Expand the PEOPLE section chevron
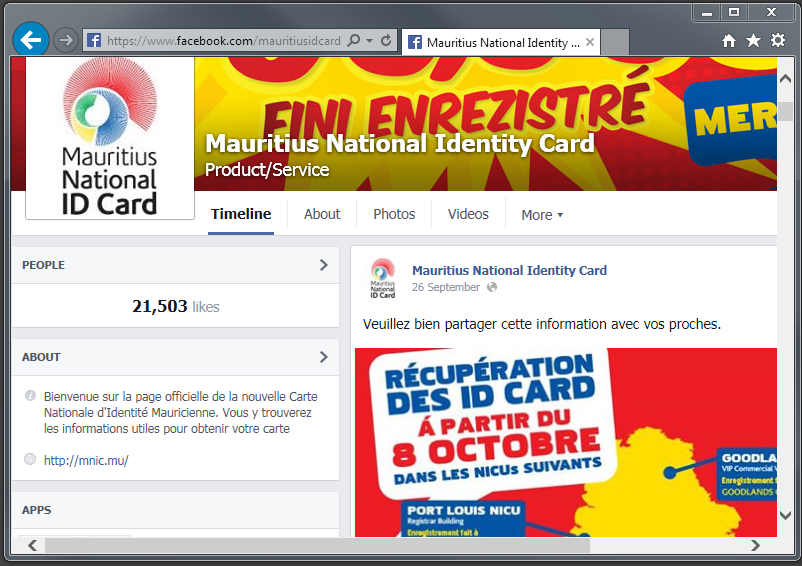The width and height of the screenshot is (802, 566). (323, 265)
